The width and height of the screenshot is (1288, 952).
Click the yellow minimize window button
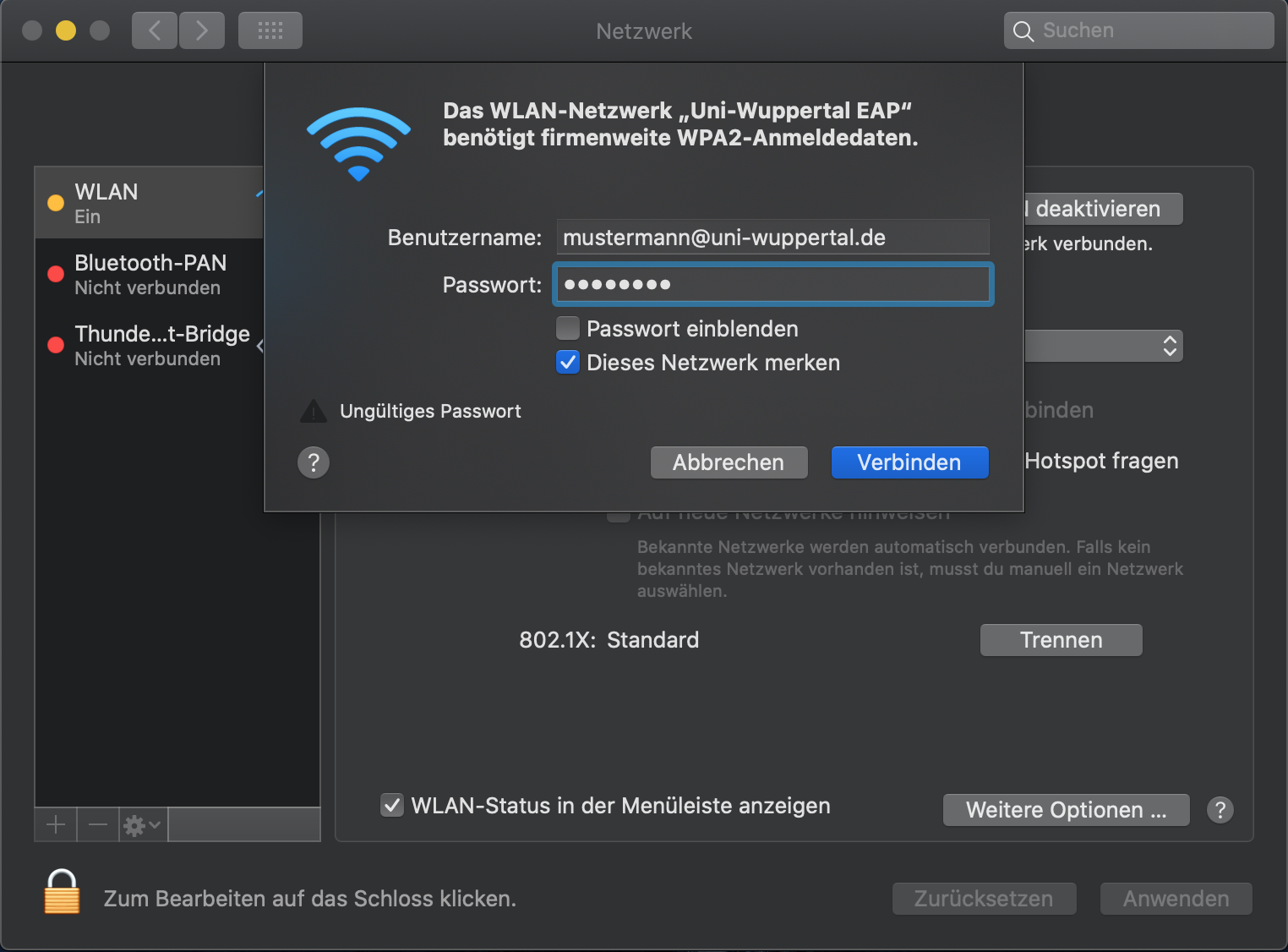[66, 30]
